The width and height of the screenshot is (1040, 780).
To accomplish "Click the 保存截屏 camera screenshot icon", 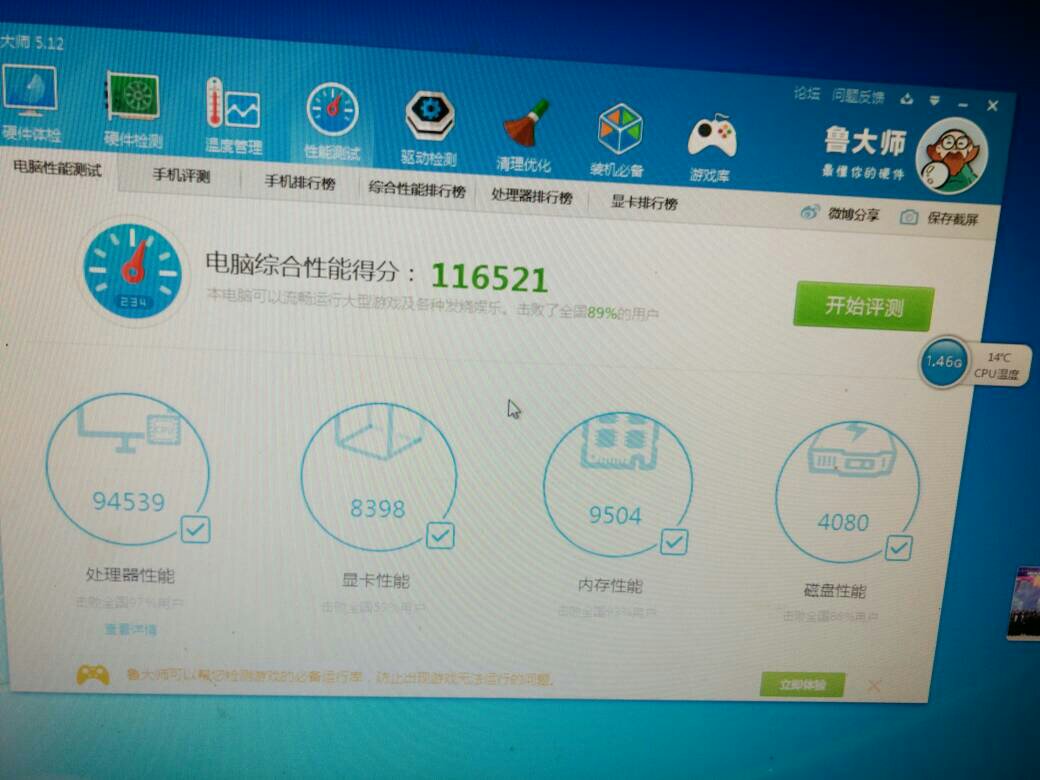I will 909,216.
